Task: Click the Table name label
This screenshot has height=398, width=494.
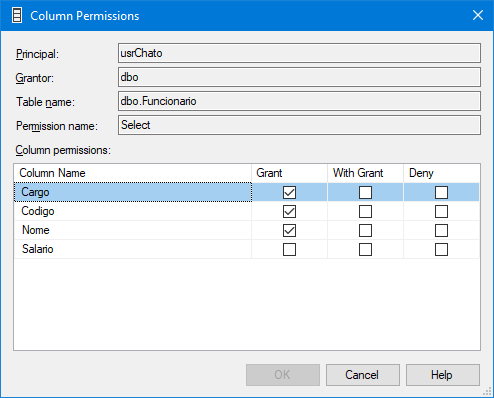Action: click(45, 102)
